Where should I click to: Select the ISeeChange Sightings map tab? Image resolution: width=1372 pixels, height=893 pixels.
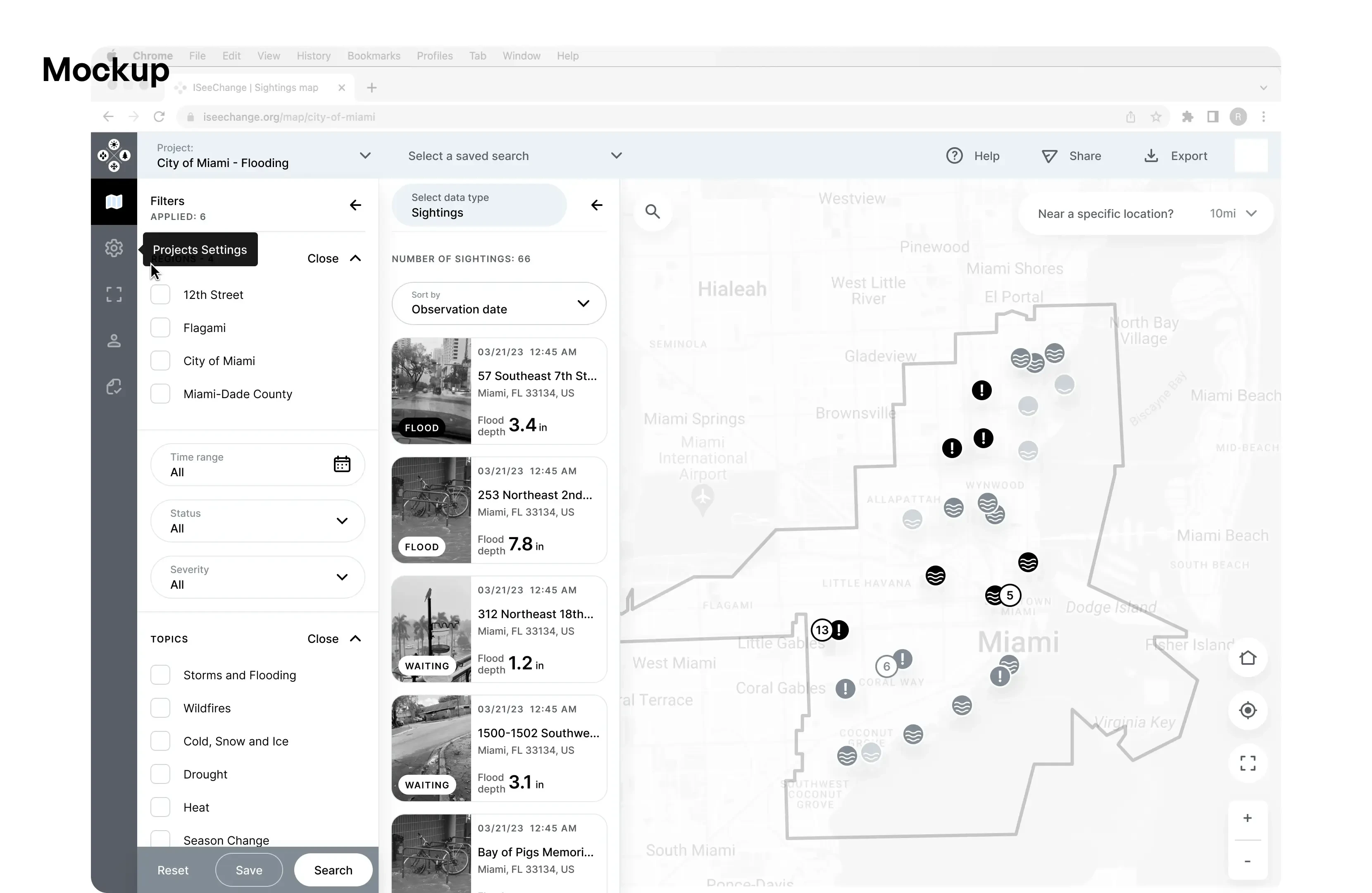255,88
